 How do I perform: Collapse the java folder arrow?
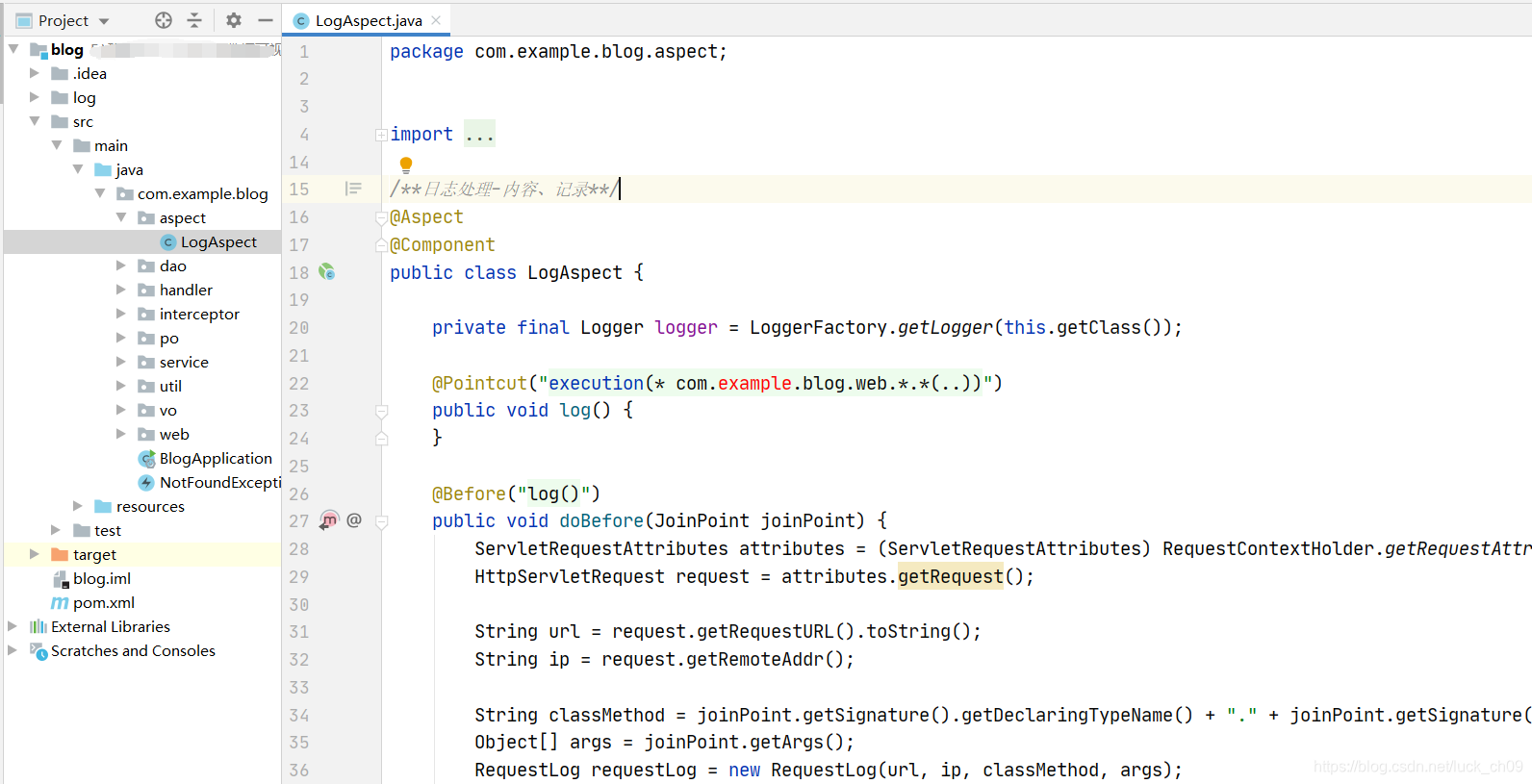pos(78,169)
